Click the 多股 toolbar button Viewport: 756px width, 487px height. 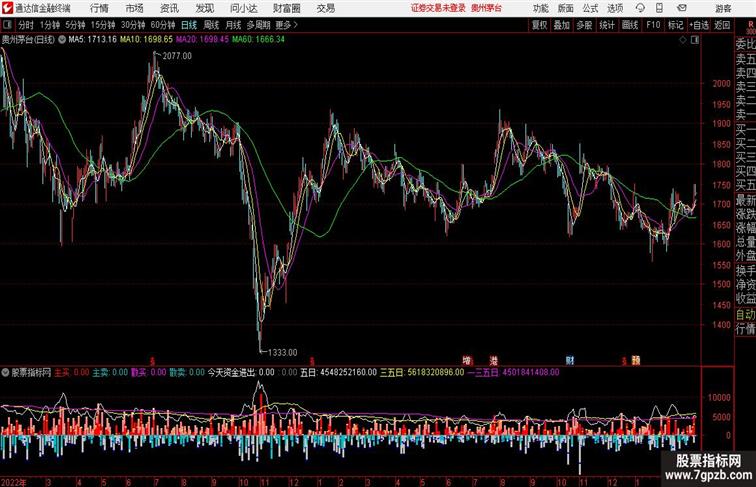point(584,25)
